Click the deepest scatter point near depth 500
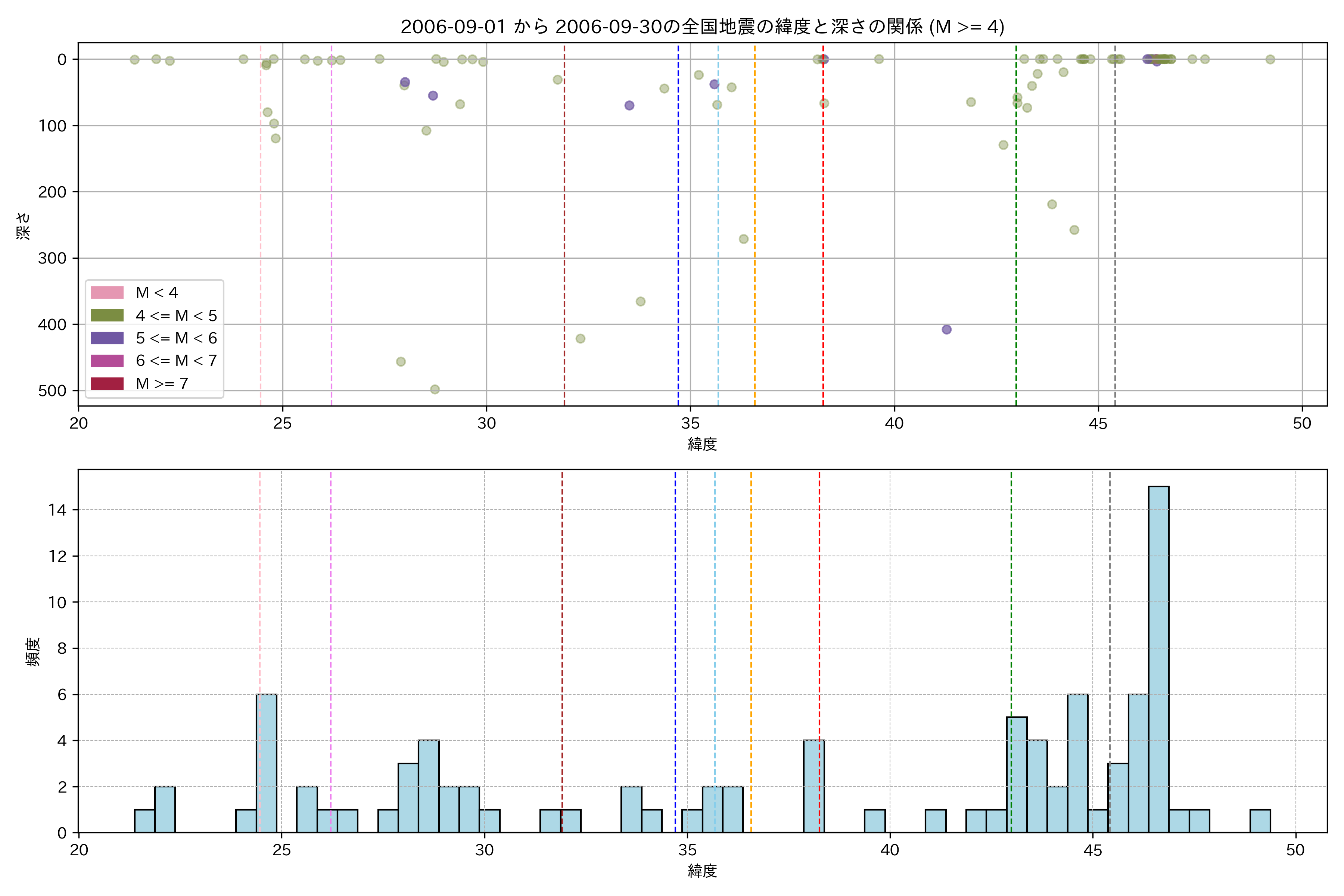Image resolution: width=1344 pixels, height=896 pixels. [435, 389]
